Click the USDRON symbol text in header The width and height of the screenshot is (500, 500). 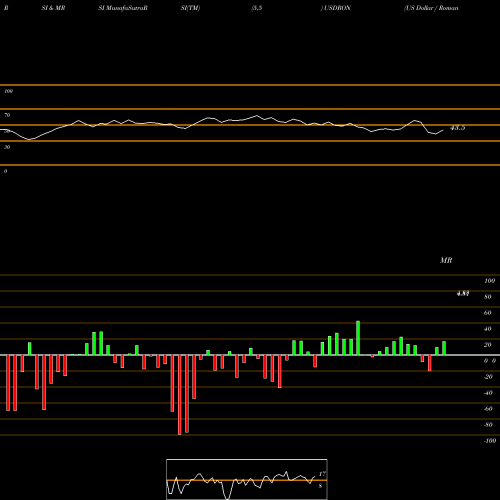(336, 8)
